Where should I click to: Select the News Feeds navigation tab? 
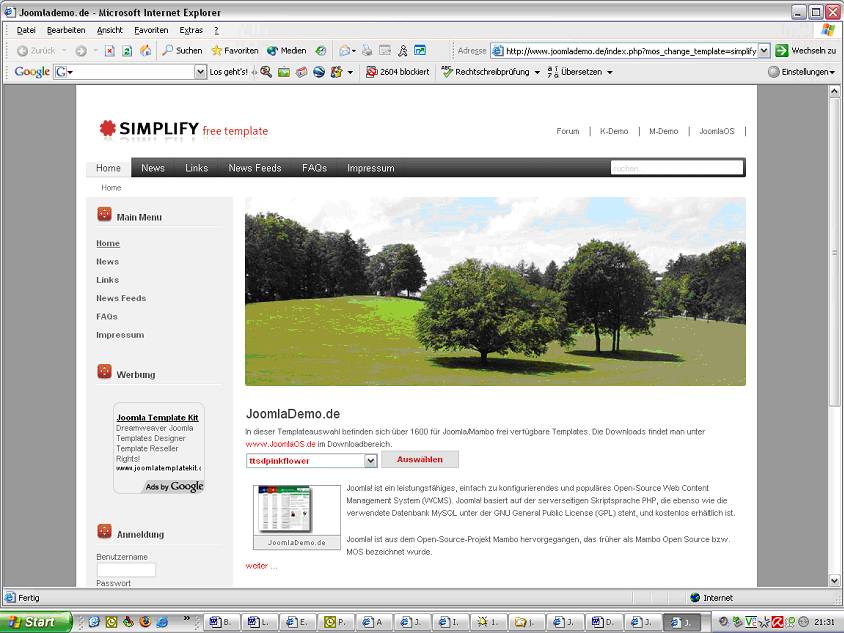[x=255, y=168]
